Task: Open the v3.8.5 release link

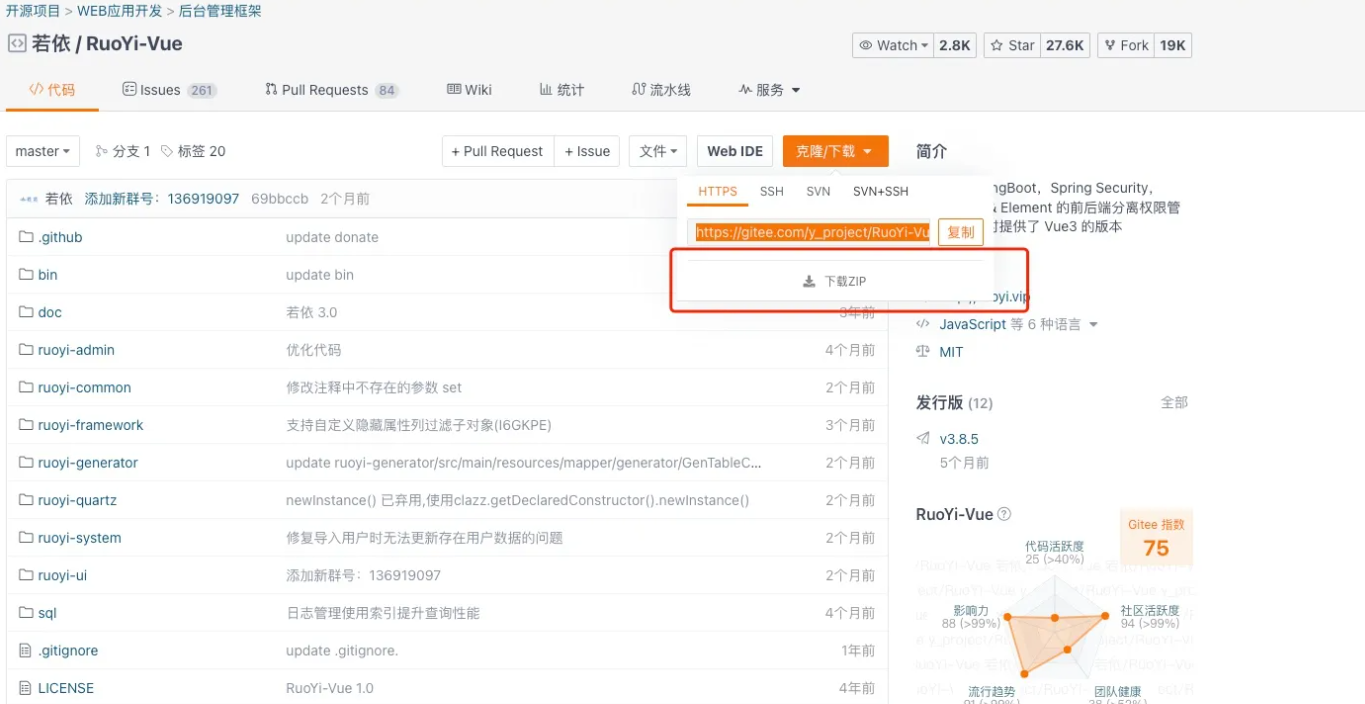Action: [959, 439]
